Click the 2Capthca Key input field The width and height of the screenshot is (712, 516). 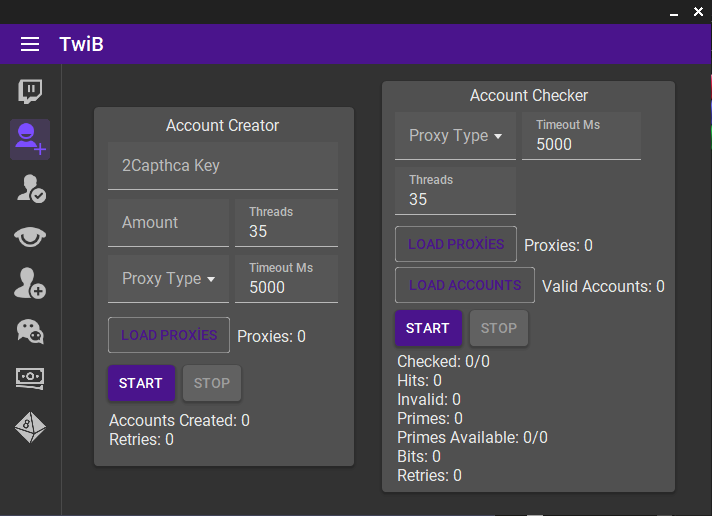click(x=223, y=166)
